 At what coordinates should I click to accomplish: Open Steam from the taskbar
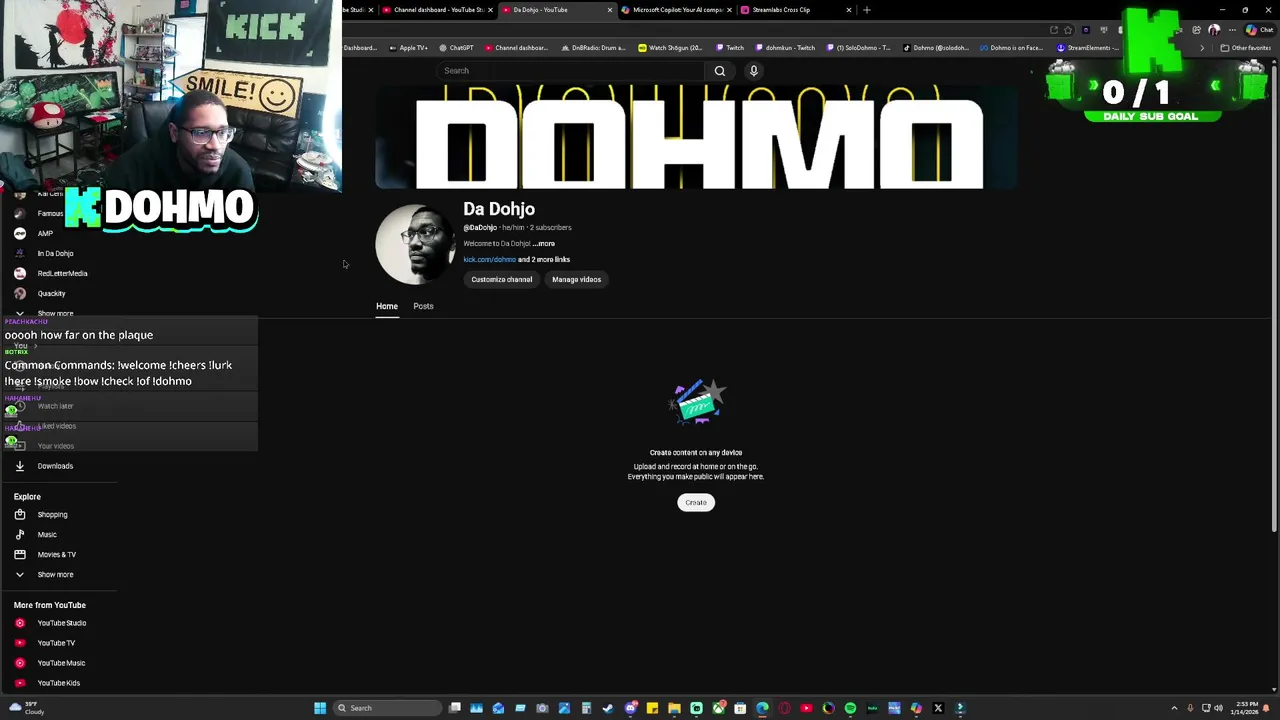point(608,708)
